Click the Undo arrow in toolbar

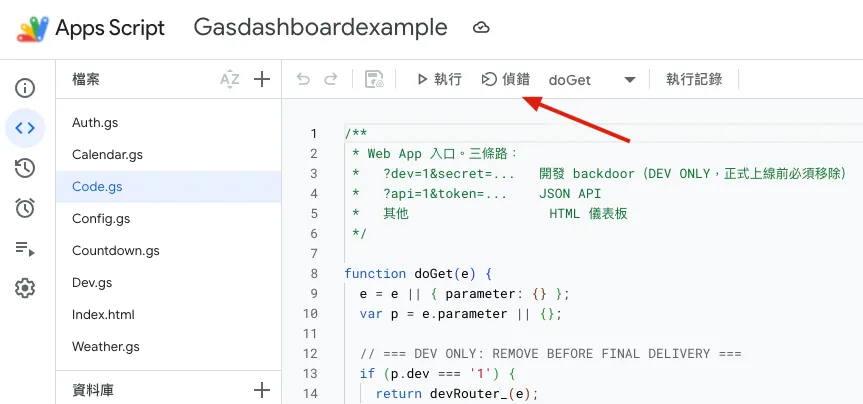click(303, 79)
